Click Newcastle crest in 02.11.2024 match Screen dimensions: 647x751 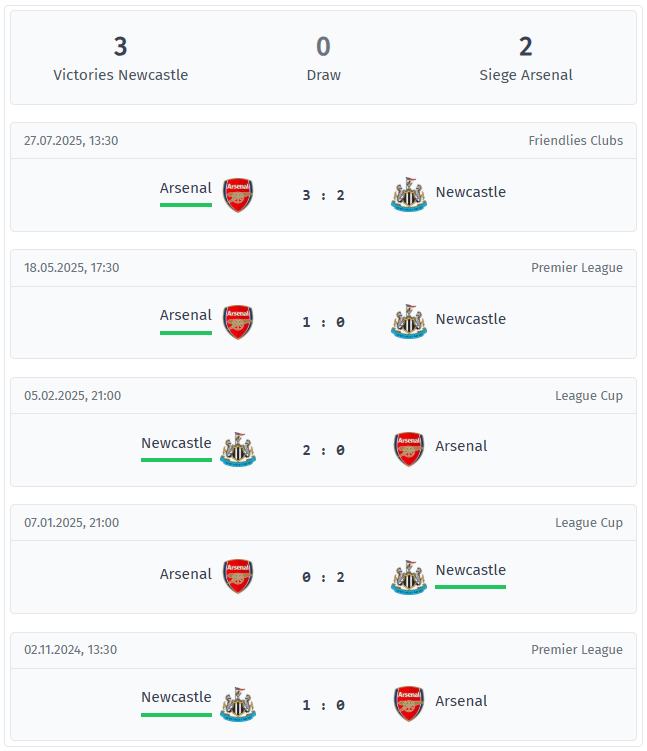238,704
